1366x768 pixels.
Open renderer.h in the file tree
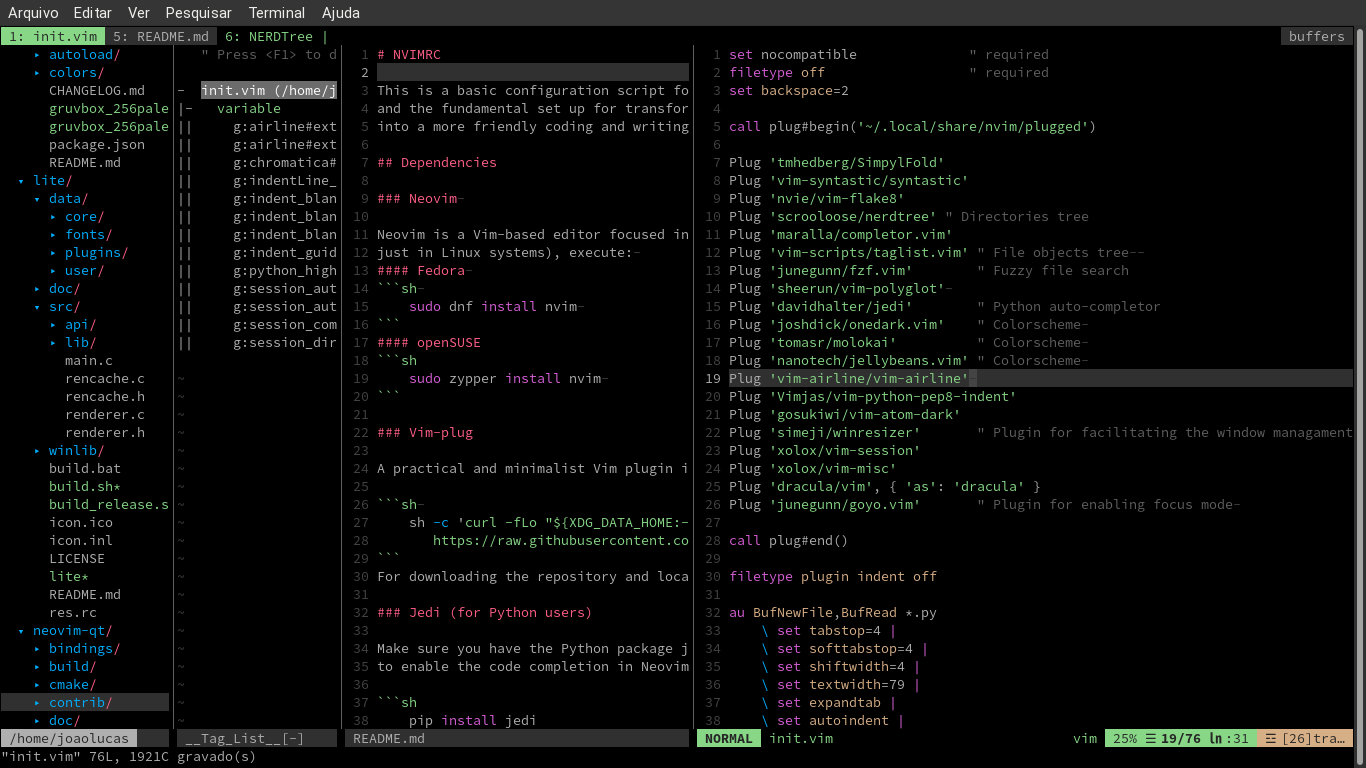point(105,432)
